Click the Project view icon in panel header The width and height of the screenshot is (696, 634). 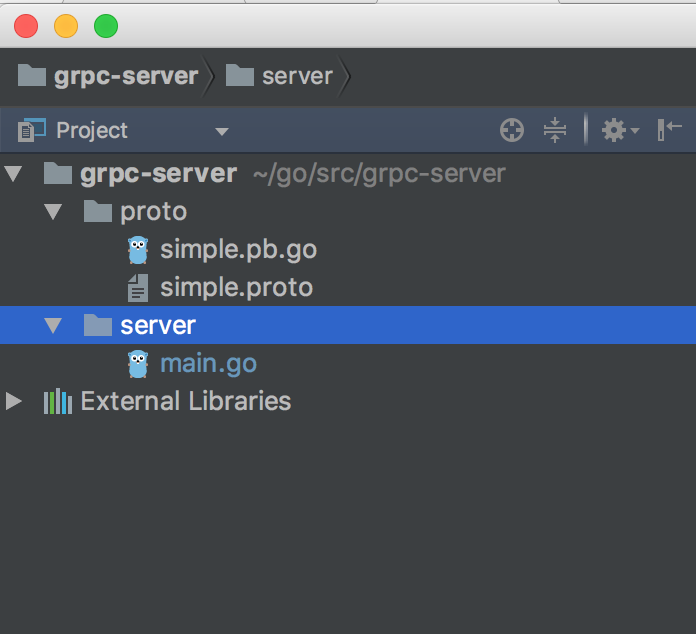click(32, 130)
